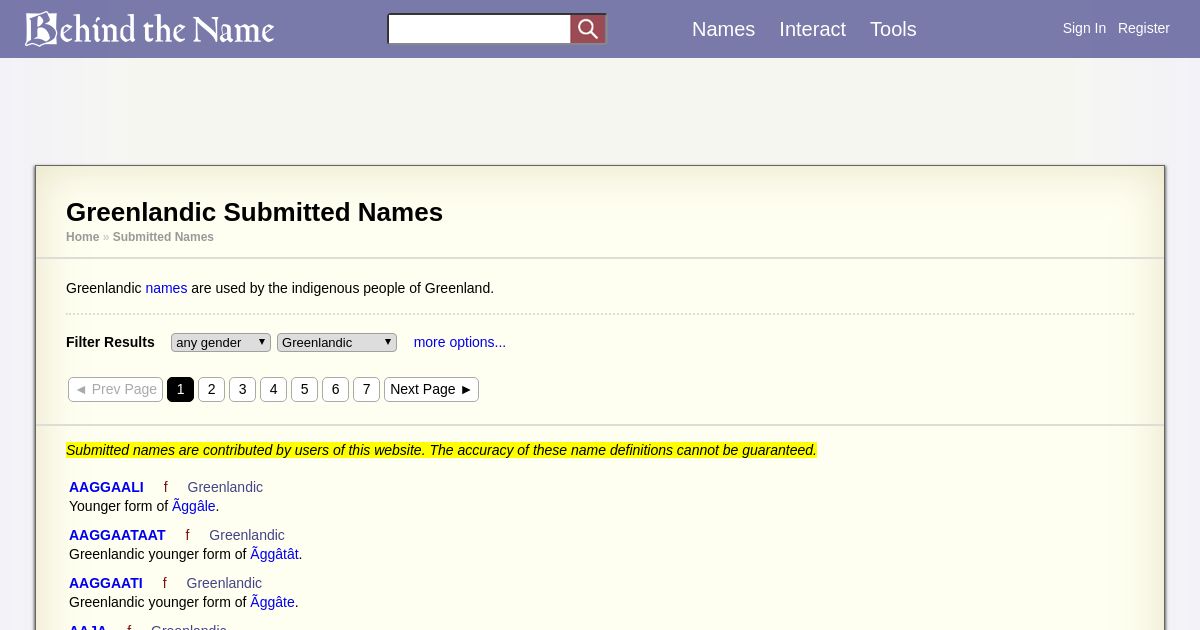Expand the 'any gender' dropdown

tap(221, 342)
